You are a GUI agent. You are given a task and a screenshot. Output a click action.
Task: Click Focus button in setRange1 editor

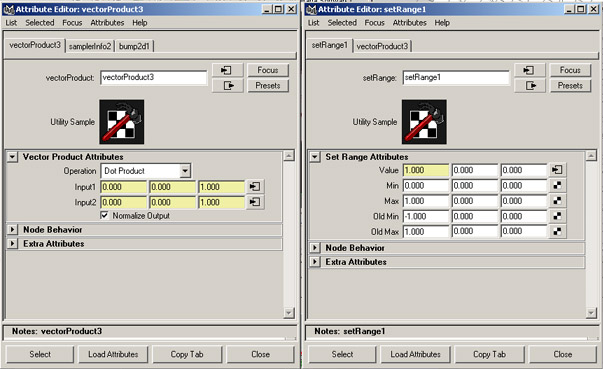coord(570,70)
